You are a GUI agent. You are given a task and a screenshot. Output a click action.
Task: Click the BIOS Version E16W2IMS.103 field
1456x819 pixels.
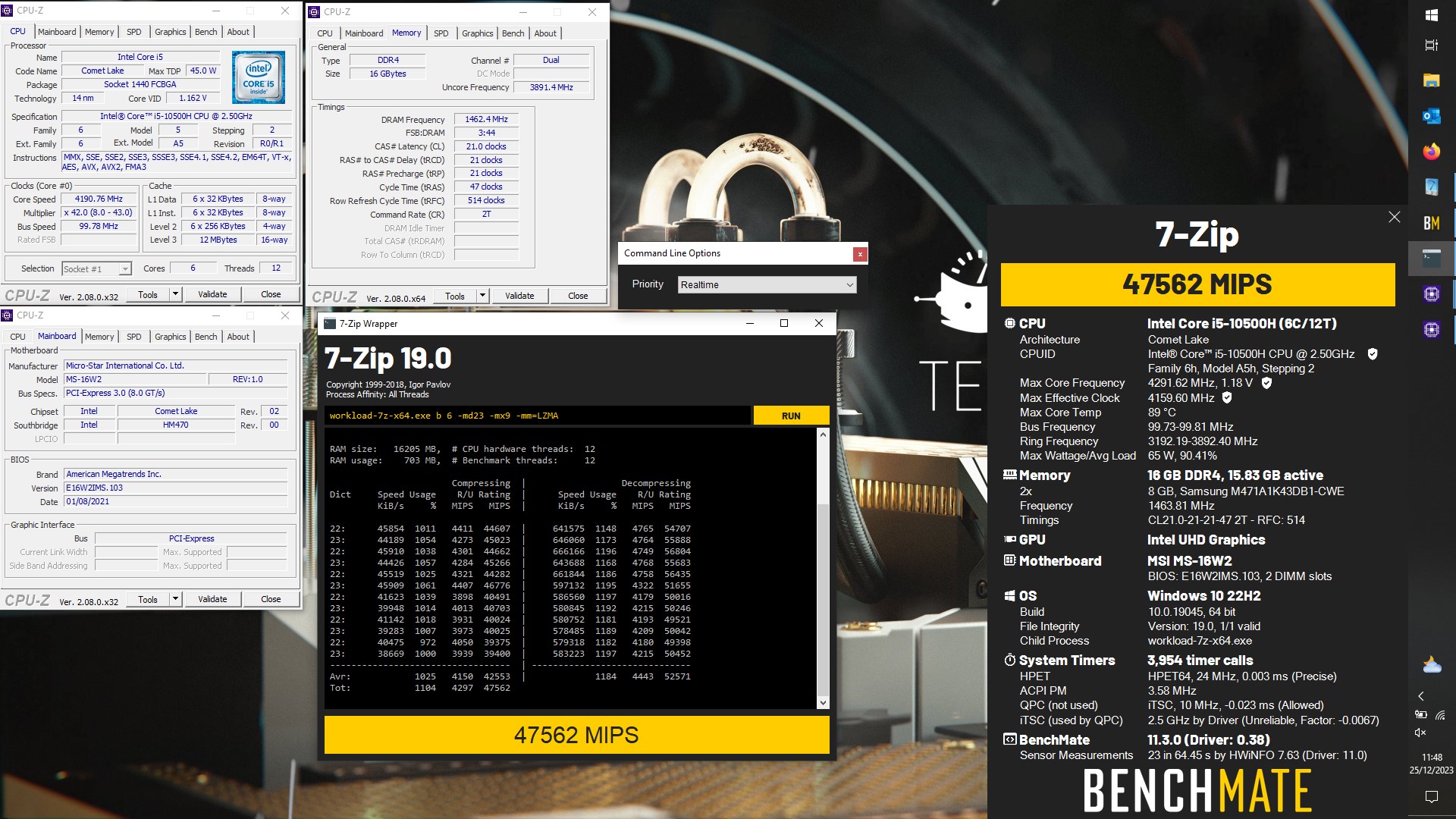175,488
